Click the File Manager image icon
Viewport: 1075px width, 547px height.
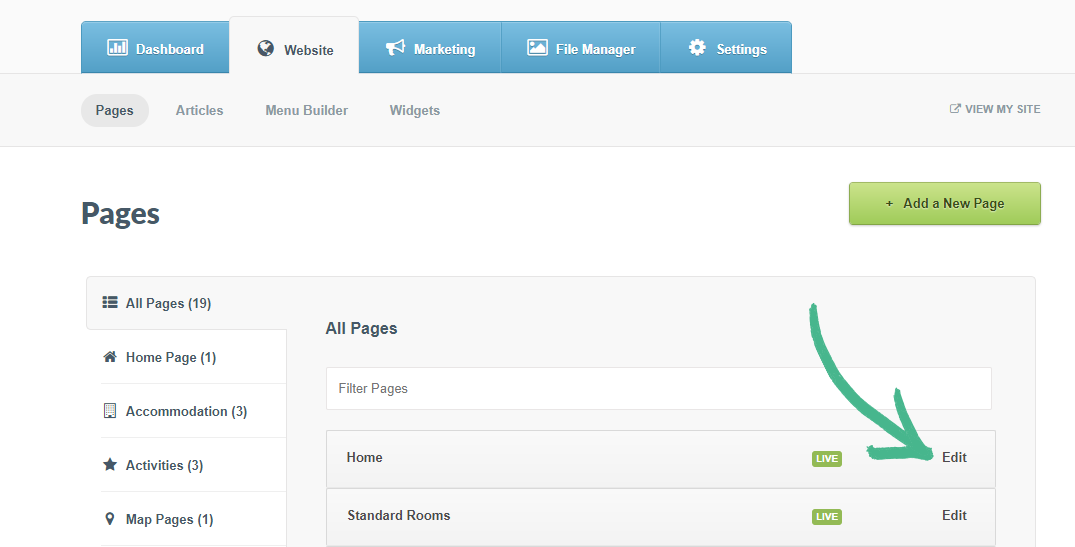[537, 48]
